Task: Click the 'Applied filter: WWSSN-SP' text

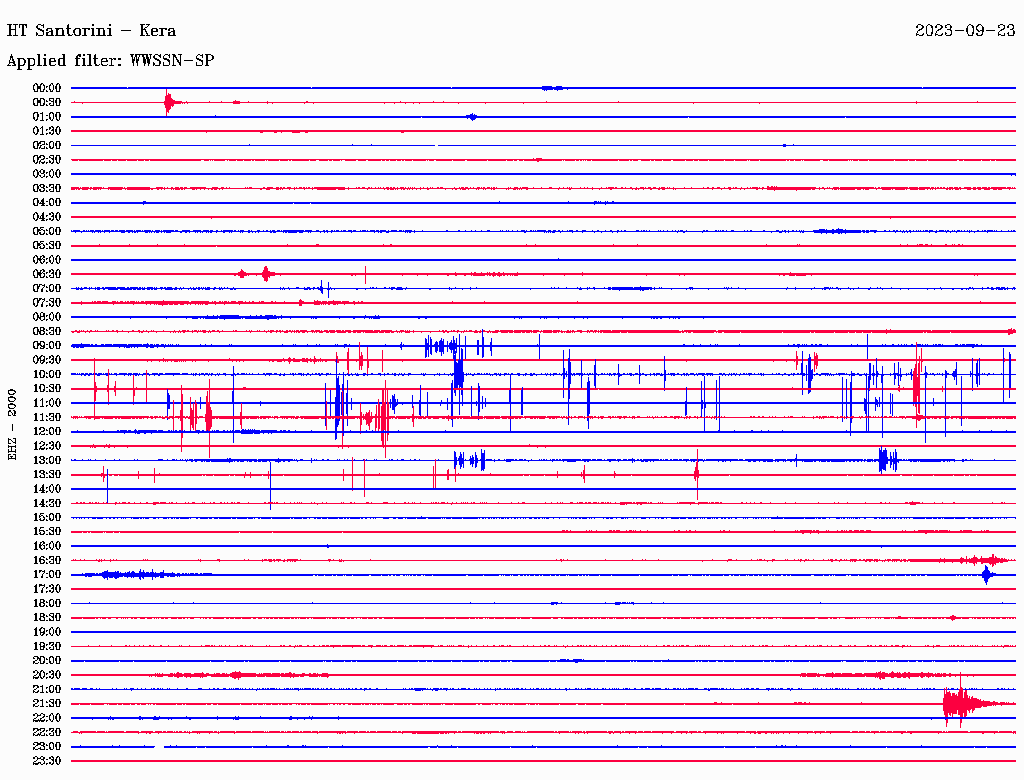Action: (110, 61)
